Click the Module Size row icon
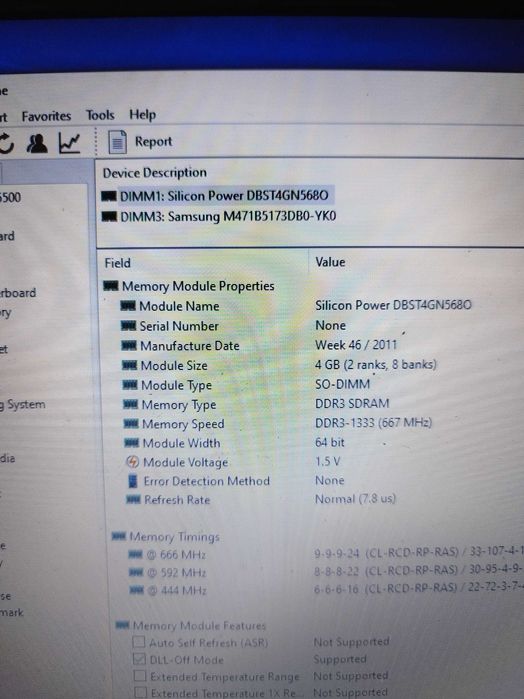The width and height of the screenshot is (524, 699). (x=129, y=365)
